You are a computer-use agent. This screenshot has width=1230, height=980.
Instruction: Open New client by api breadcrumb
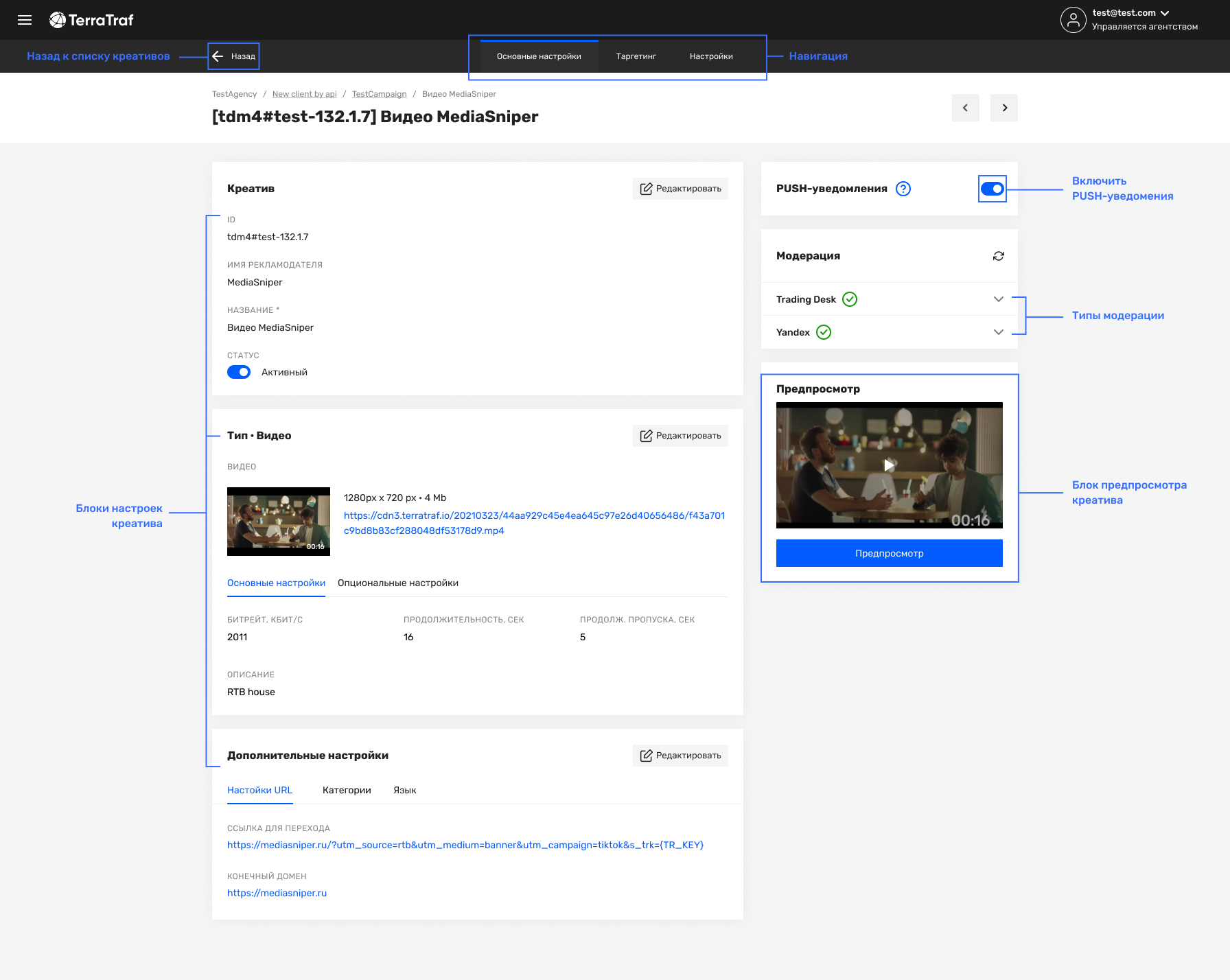305,94
